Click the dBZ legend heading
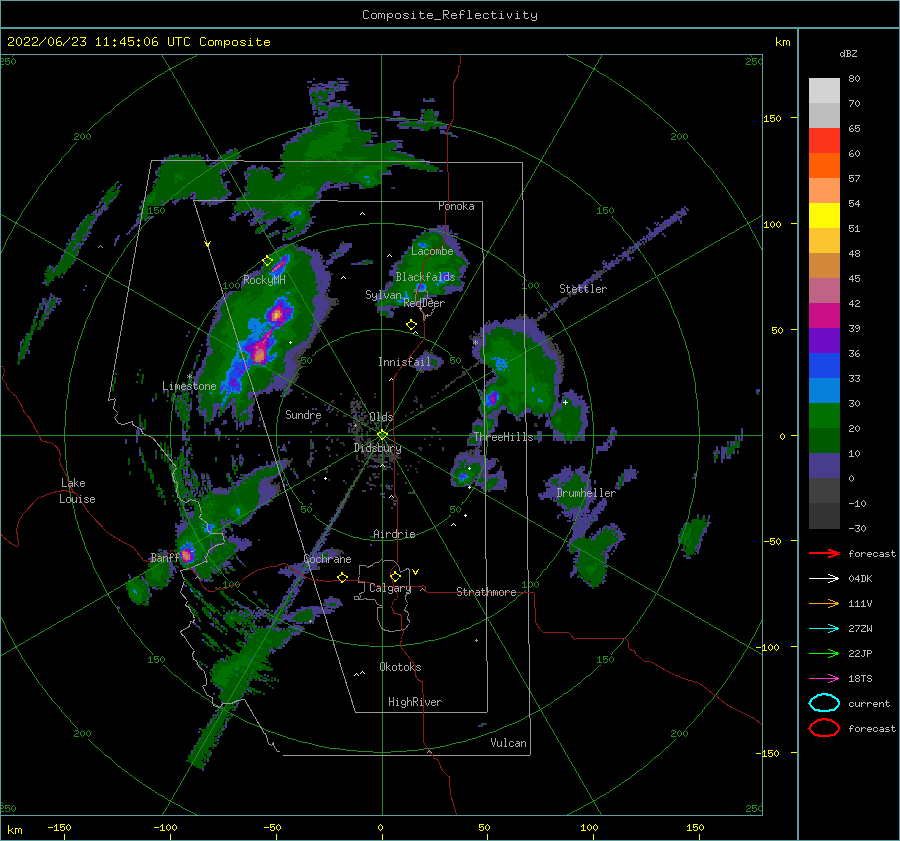The height and width of the screenshot is (841, 900). pyautogui.click(x=848, y=53)
